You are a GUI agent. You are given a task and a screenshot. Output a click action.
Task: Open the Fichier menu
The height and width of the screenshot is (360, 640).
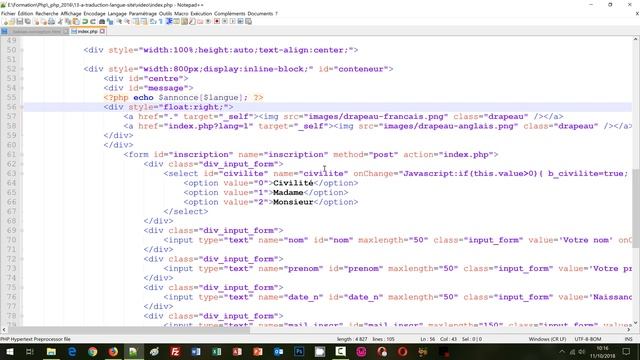[8, 13]
